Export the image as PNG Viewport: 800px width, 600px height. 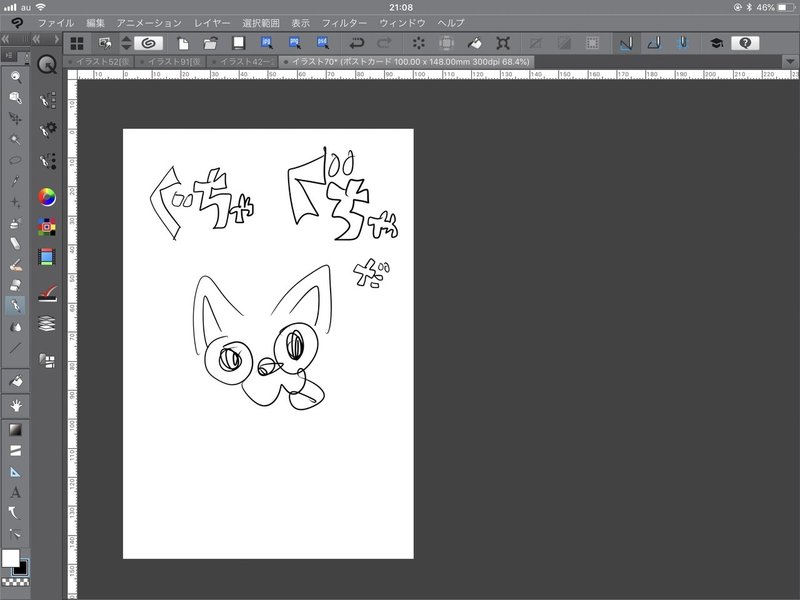click(x=294, y=43)
